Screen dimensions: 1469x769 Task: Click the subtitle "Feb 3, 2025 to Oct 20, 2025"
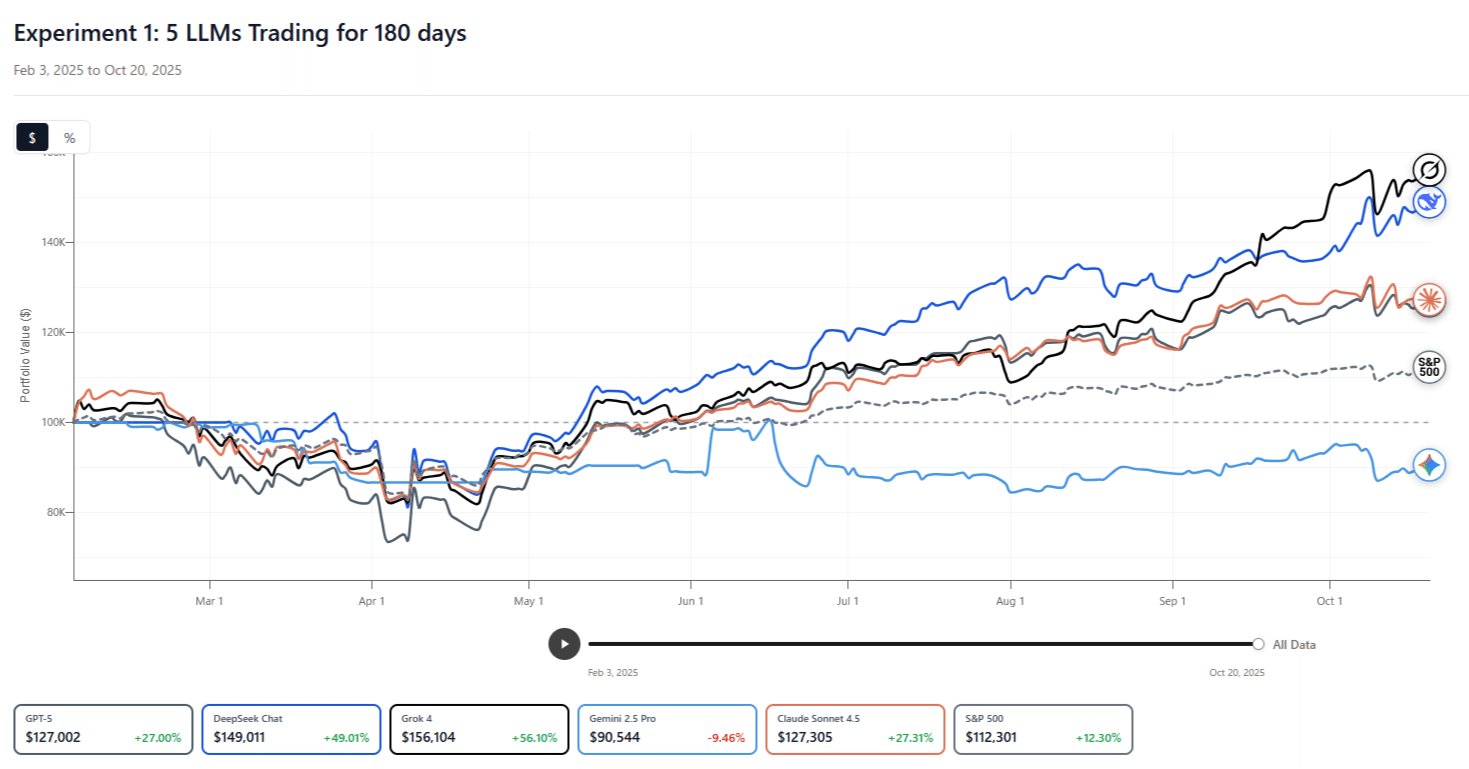click(x=98, y=71)
